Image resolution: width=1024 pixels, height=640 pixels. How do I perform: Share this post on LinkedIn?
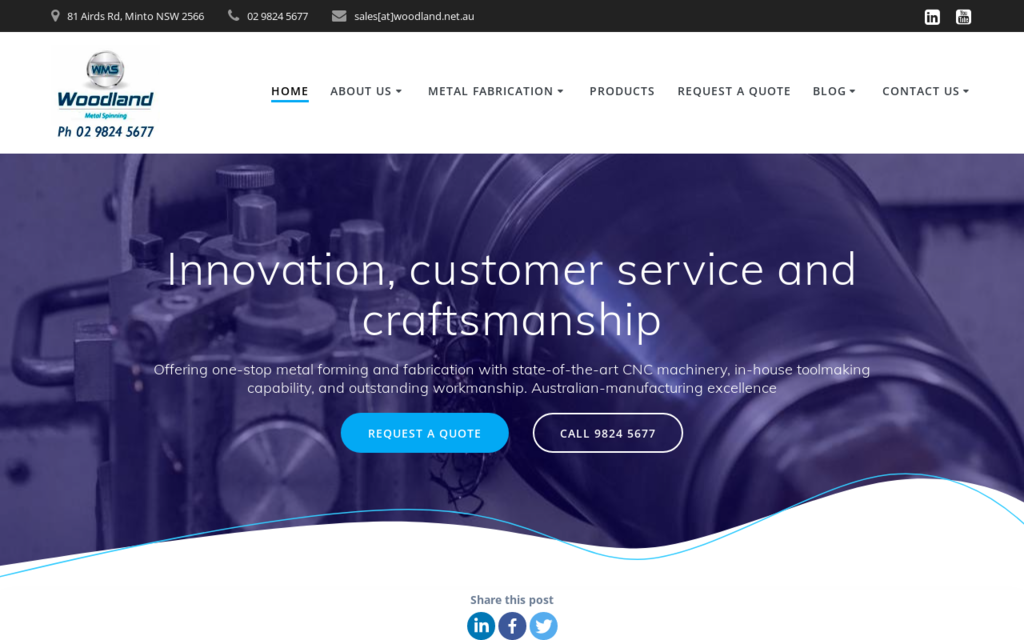pos(481,626)
